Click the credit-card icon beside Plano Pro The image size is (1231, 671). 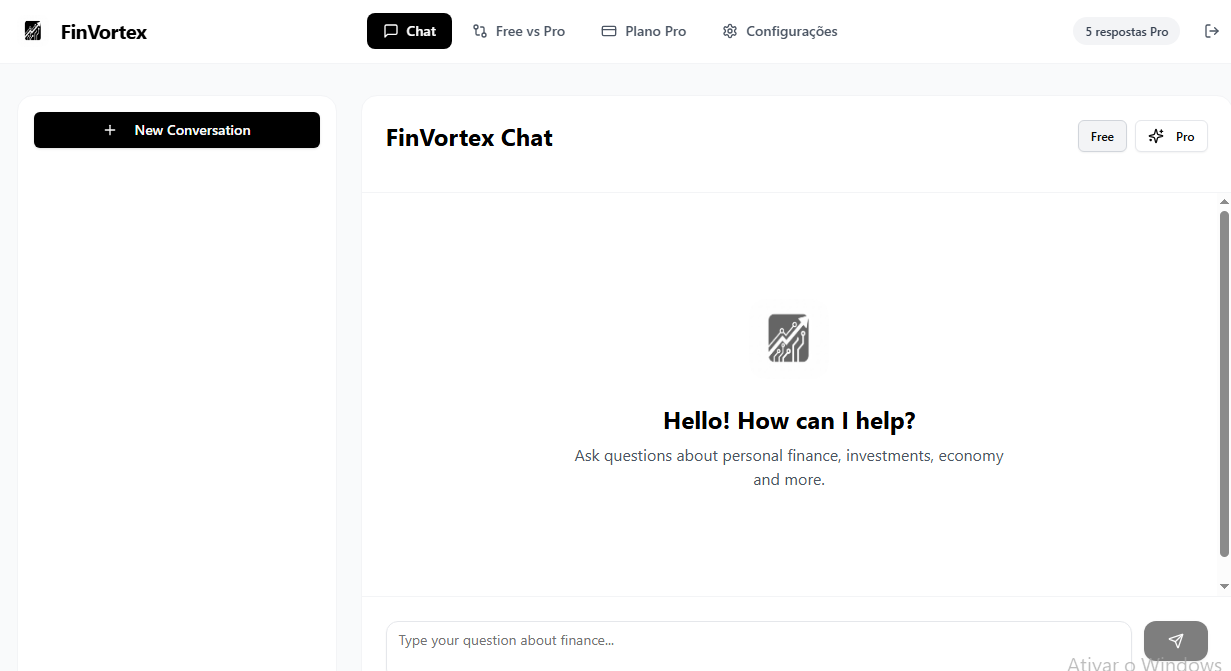coord(607,31)
